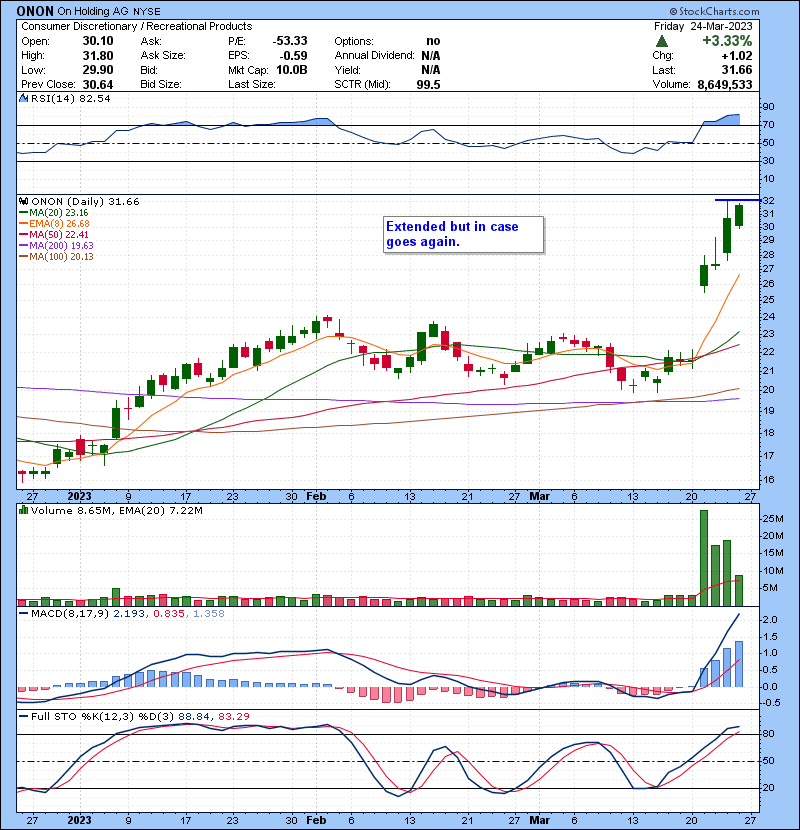The image size is (800, 830).
Task: Click the most recent candlestick on the price chart
Action: (739, 215)
